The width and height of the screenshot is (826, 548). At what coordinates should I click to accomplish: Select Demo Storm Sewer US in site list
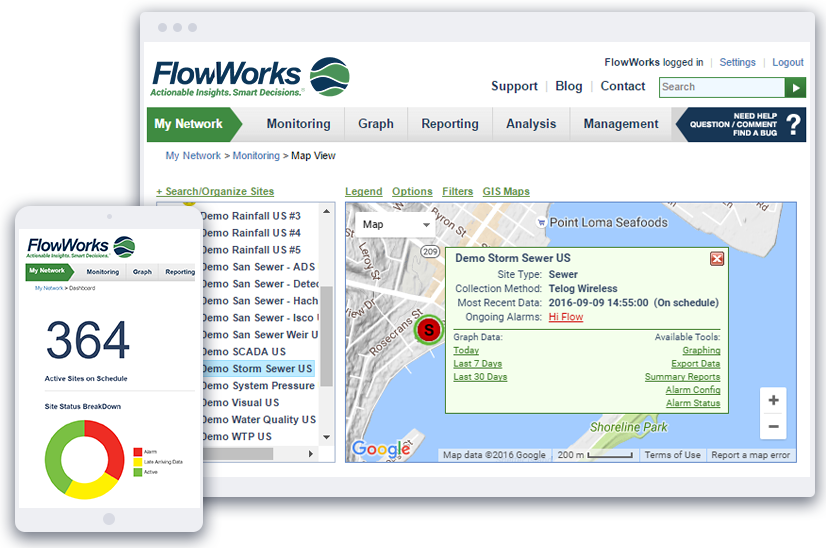point(257,369)
